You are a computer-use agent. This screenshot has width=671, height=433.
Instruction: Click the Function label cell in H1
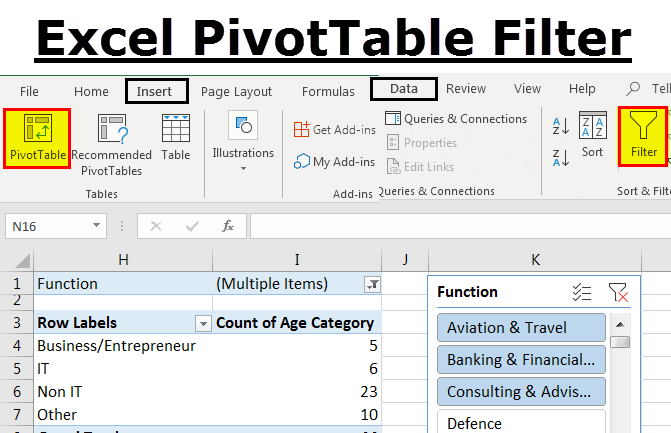tap(123, 284)
